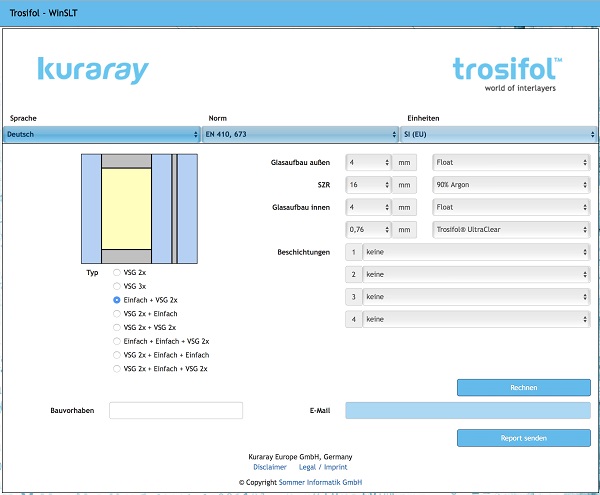The width and height of the screenshot is (600, 495).
Task: Open the Glasaufbau außen Float glass dropdown
Action: [x=510, y=162]
